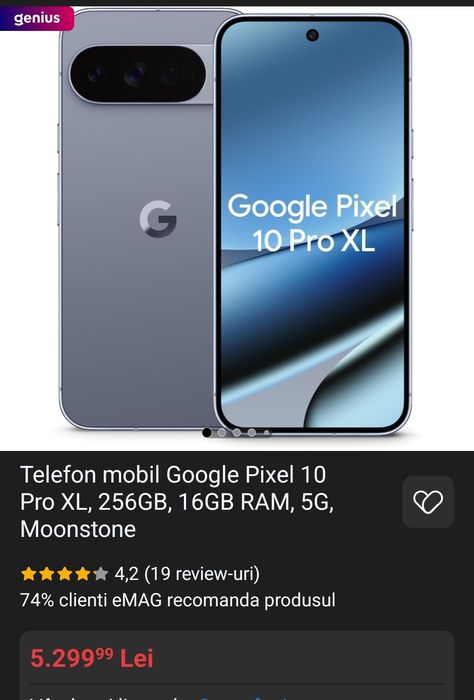Jump to the third carousel dot
This screenshot has width=474, height=700.
(237, 432)
